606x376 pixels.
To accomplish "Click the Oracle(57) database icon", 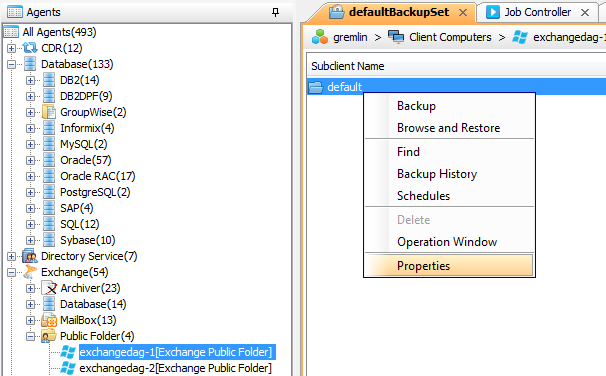I will click(x=49, y=160).
